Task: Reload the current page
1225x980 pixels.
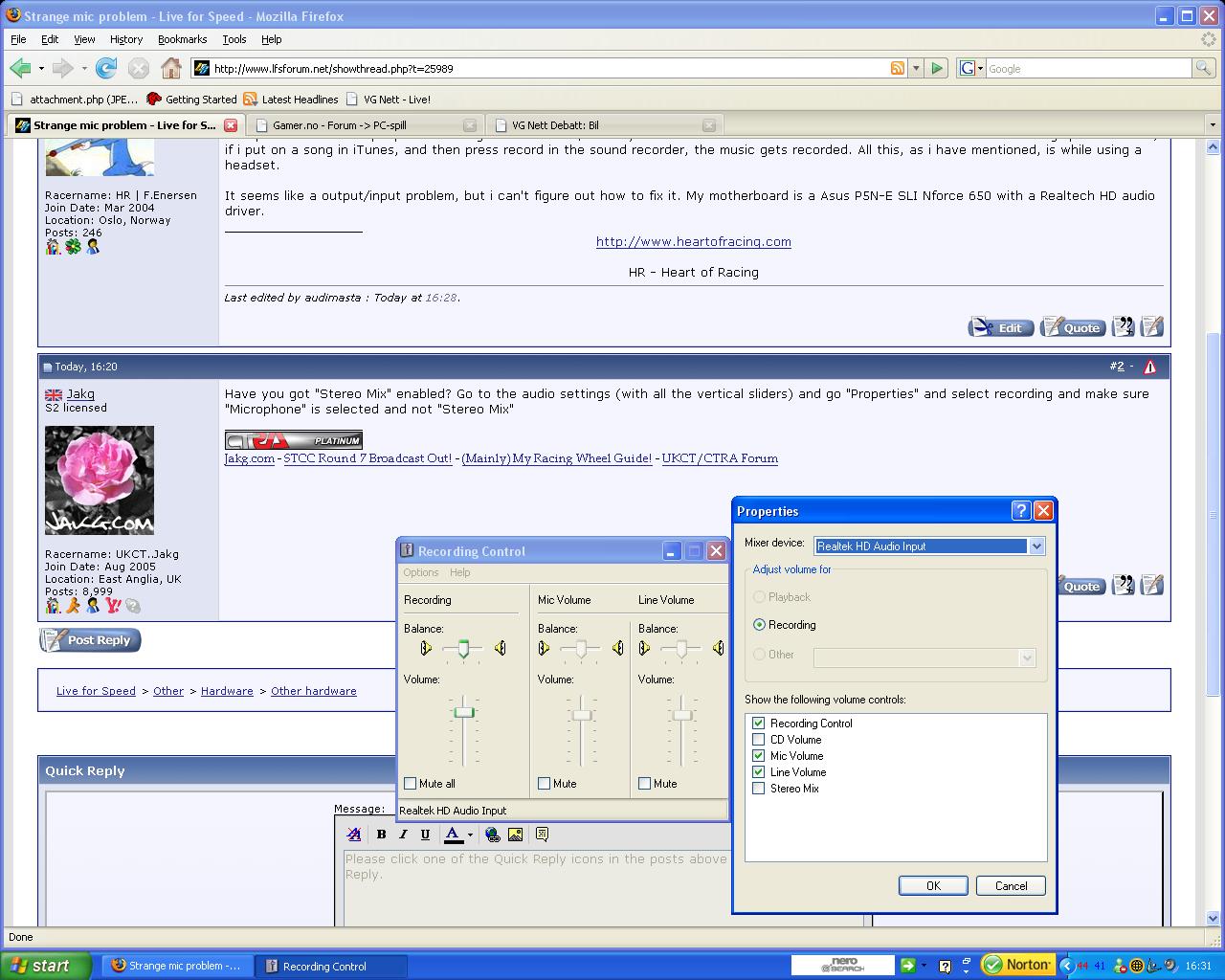Action: (106, 68)
